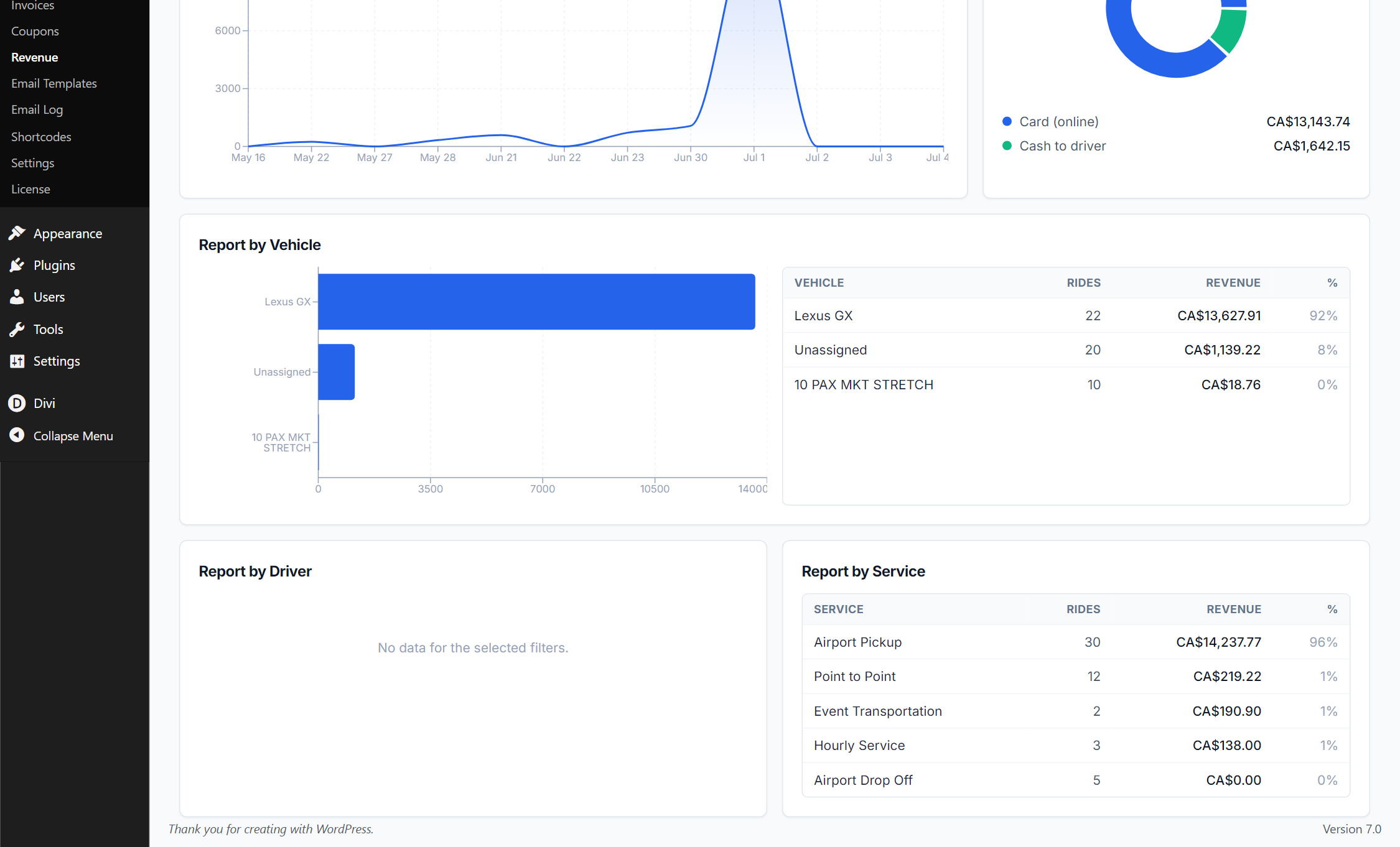The width and height of the screenshot is (1400, 847).
Task: Click the Airport Pickup service row
Action: (1076, 642)
